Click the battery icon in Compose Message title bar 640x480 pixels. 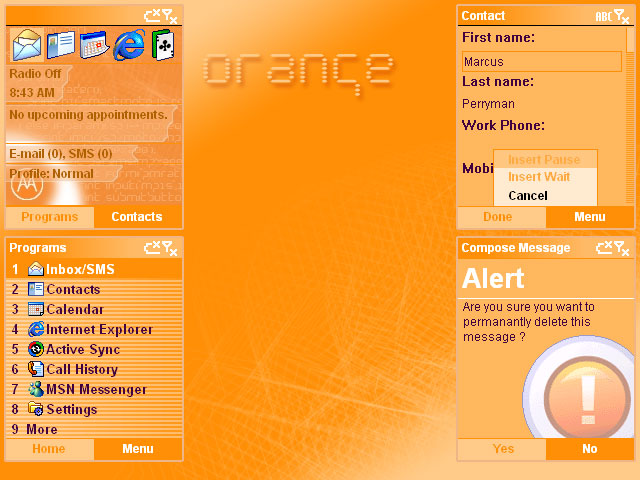(x=604, y=247)
